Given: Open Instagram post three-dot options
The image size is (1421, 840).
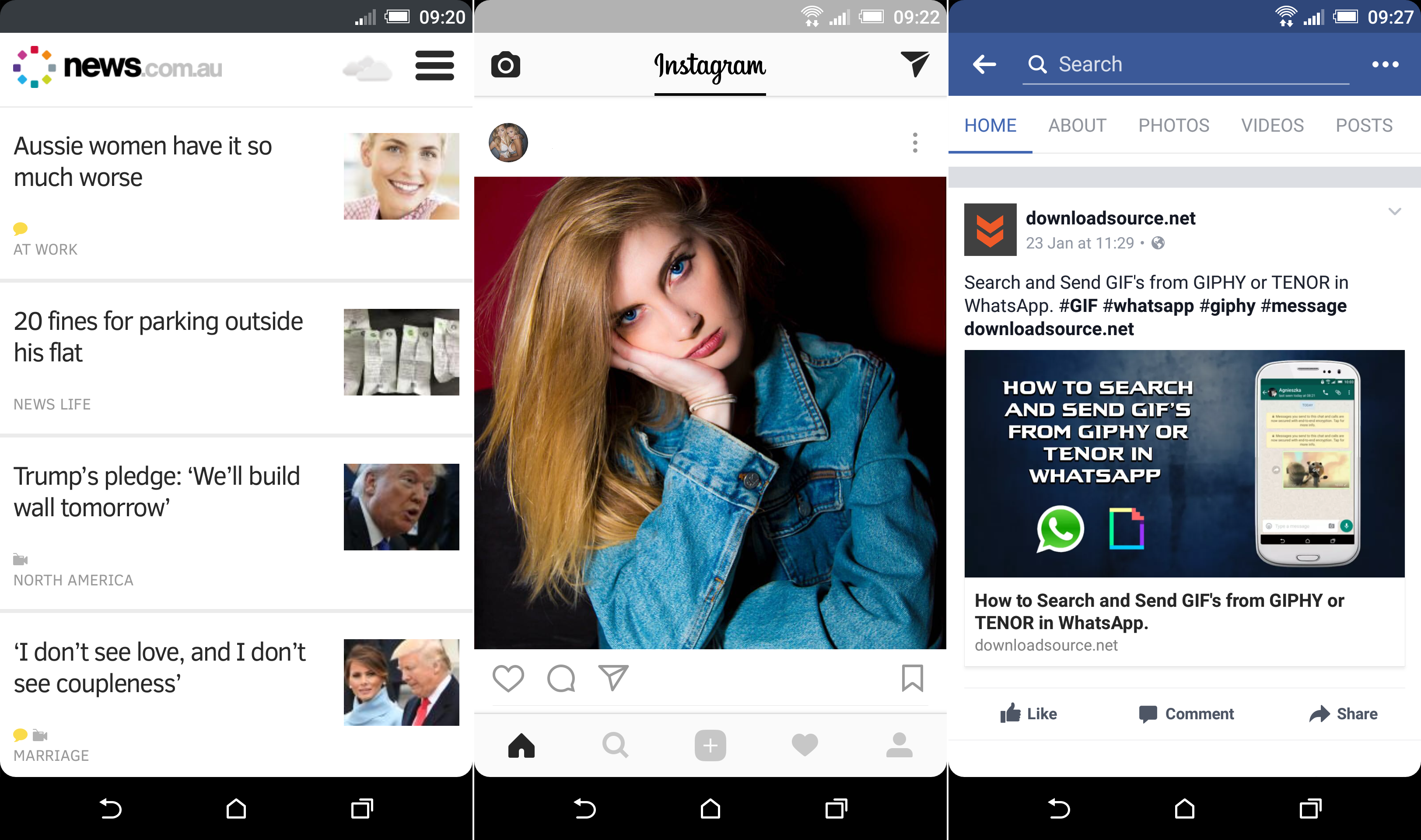Looking at the screenshot, I should click(x=914, y=143).
